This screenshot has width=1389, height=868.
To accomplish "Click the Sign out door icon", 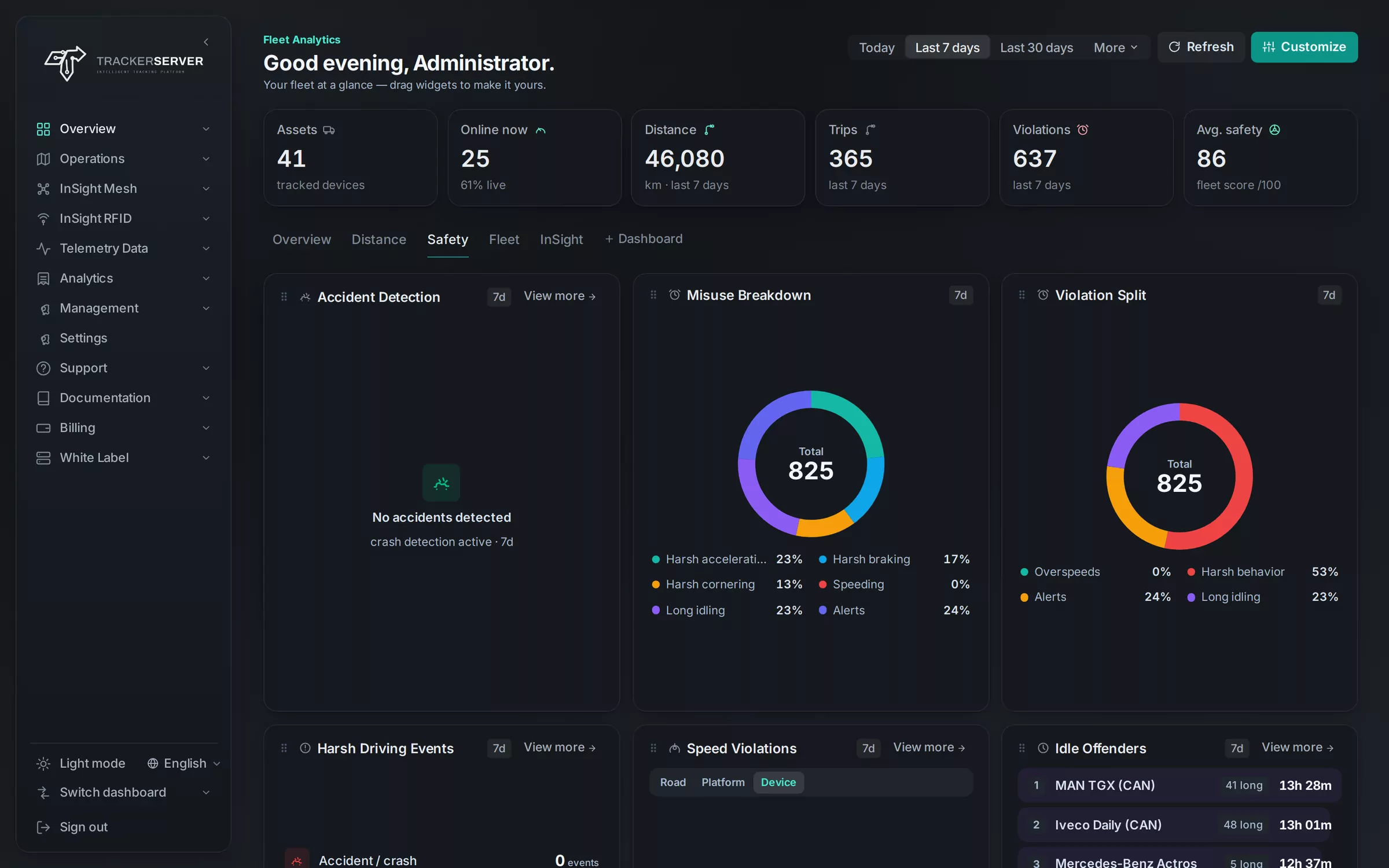I will 43,827.
